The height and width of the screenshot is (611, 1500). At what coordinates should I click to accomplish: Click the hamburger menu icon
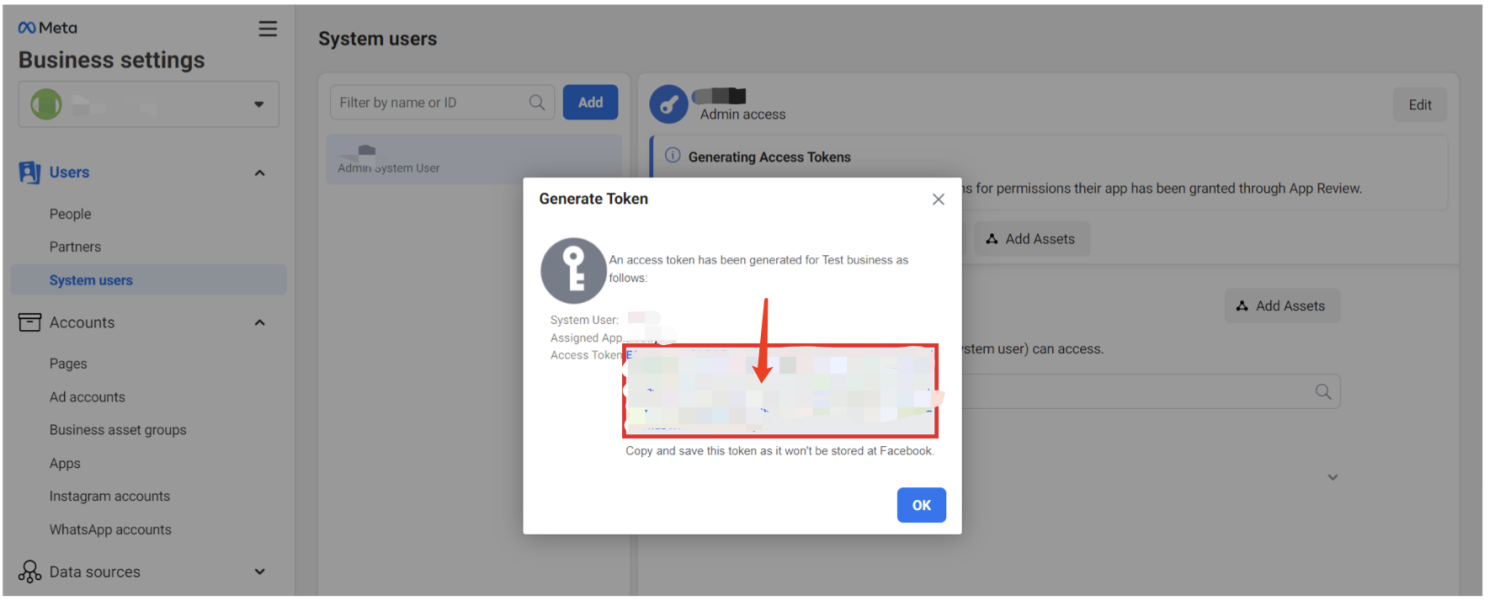tap(268, 29)
